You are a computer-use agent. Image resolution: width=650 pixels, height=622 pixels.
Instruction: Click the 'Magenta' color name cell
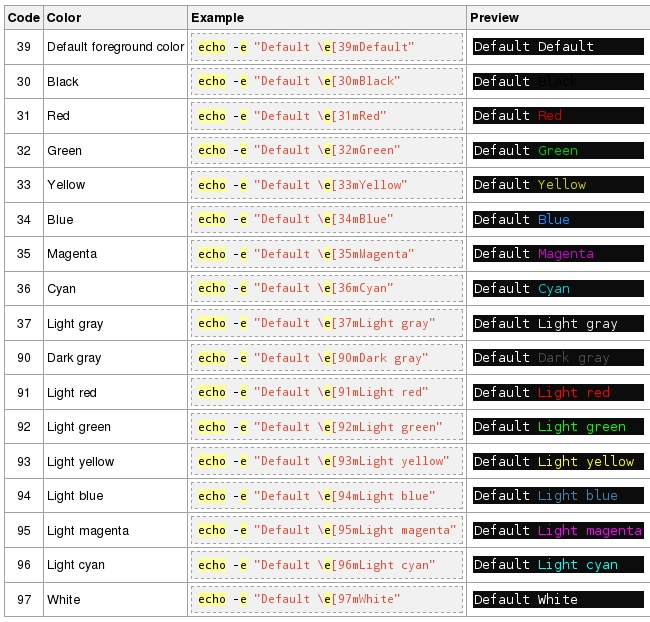(x=115, y=254)
